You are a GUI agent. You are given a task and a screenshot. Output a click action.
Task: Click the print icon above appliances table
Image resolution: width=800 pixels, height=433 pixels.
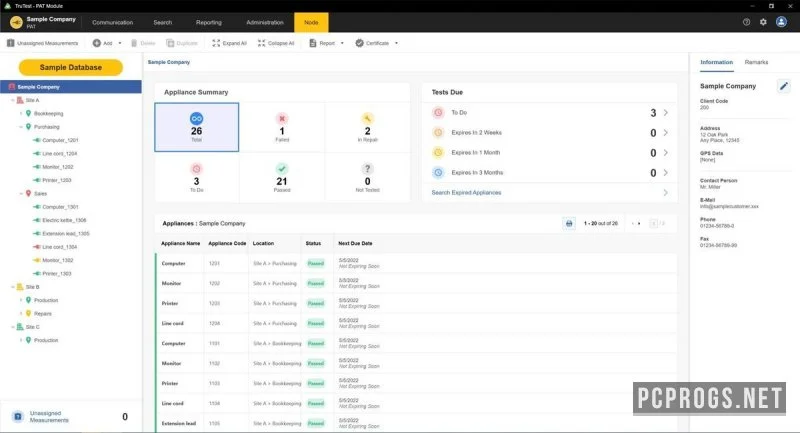pyautogui.click(x=569, y=223)
